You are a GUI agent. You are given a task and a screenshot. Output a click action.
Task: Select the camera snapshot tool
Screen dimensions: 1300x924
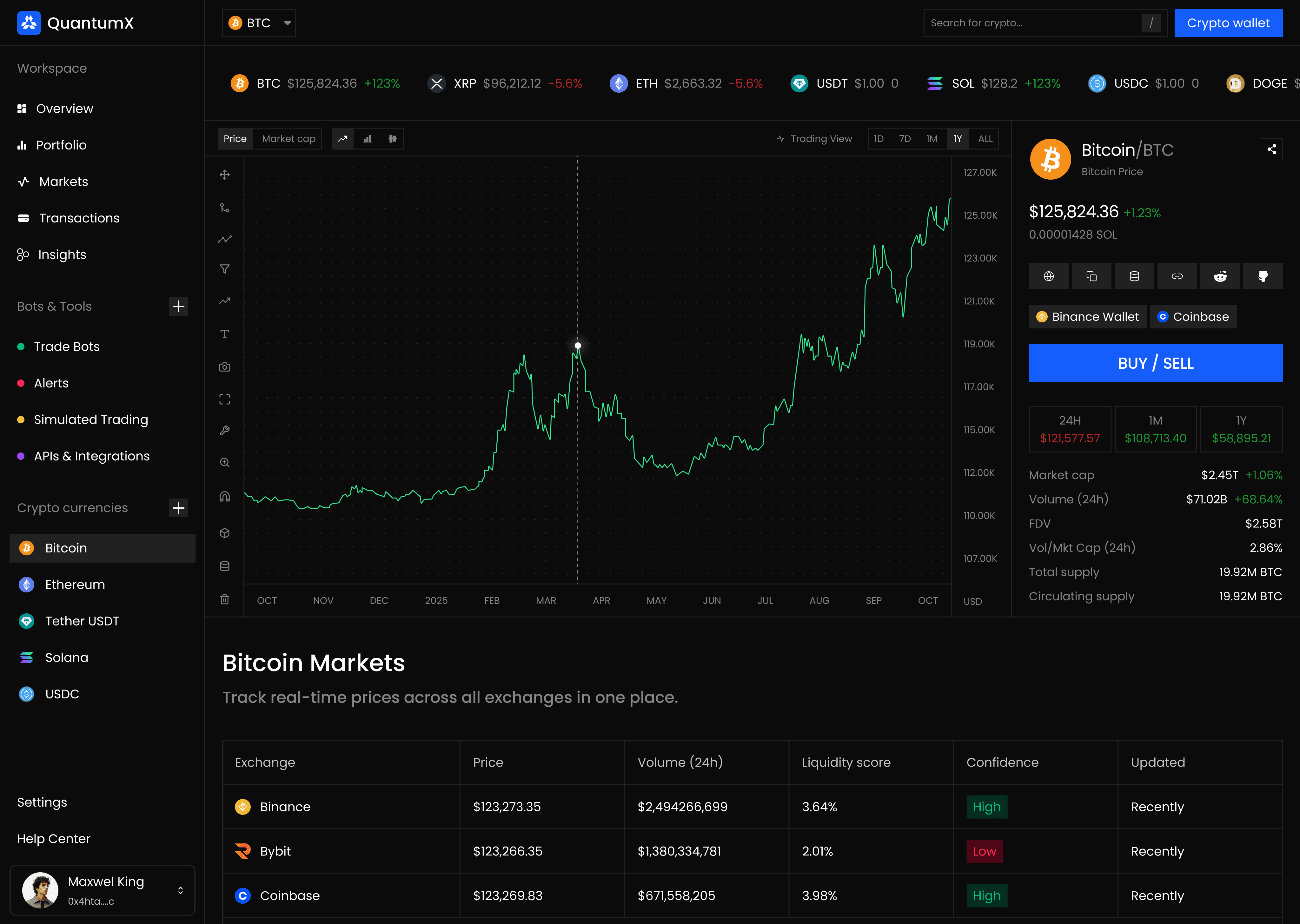tap(225, 367)
